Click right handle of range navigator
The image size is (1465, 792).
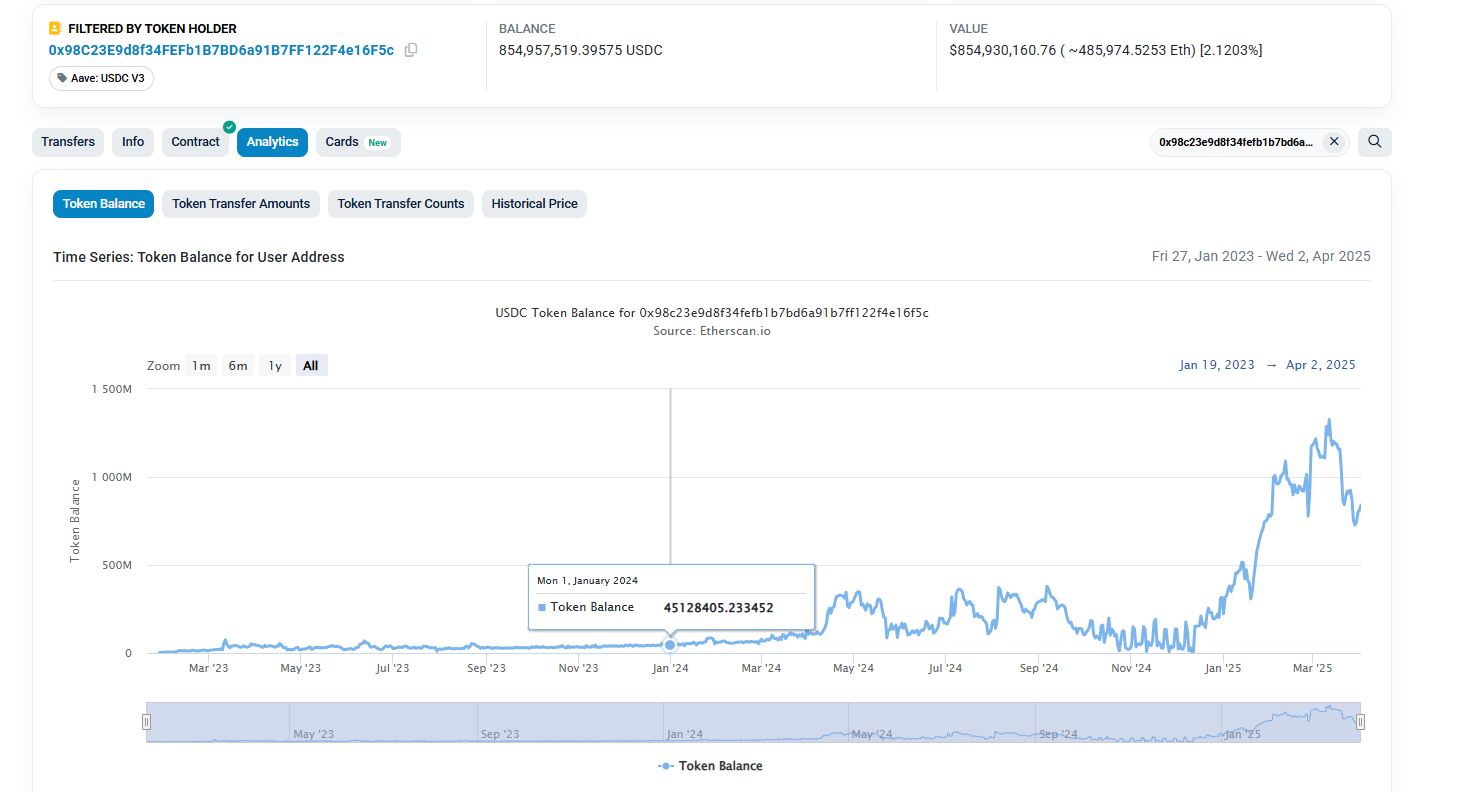(x=1360, y=722)
